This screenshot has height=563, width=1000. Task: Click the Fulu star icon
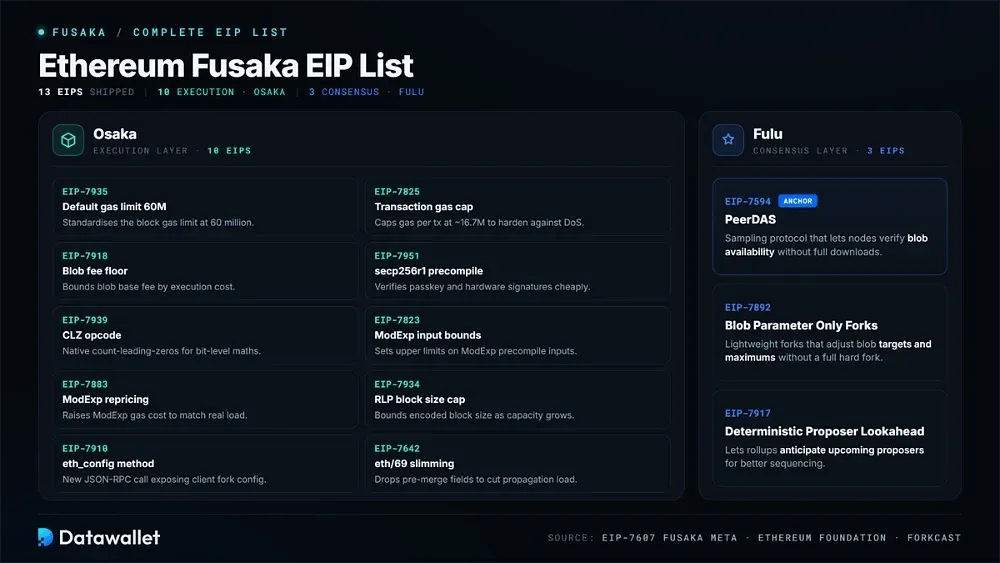pyautogui.click(x=728, y=140)
